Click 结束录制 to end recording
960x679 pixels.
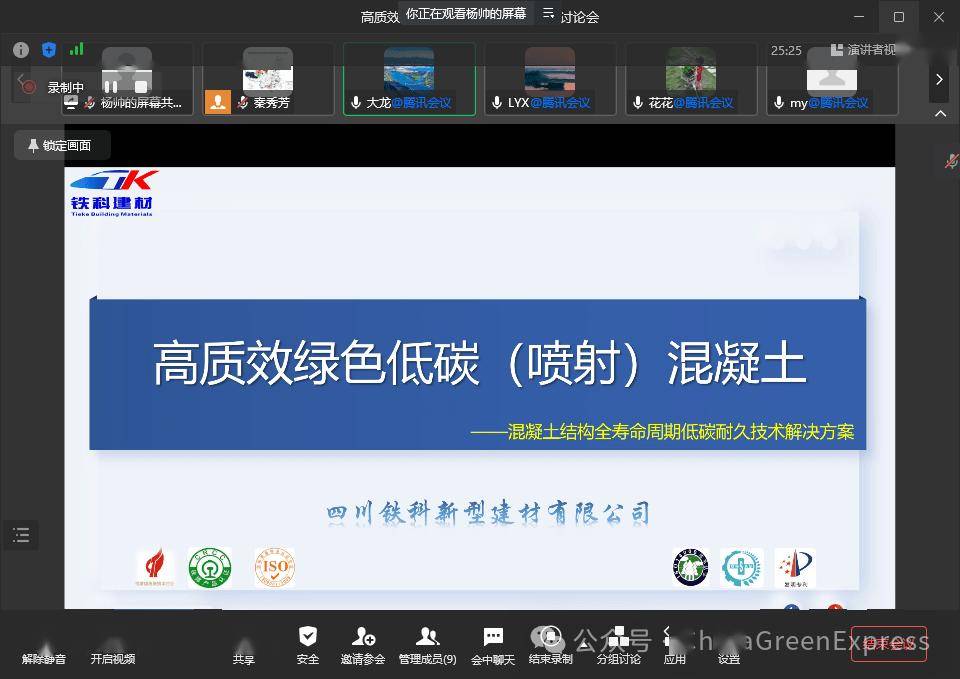(x=550, y=646)
